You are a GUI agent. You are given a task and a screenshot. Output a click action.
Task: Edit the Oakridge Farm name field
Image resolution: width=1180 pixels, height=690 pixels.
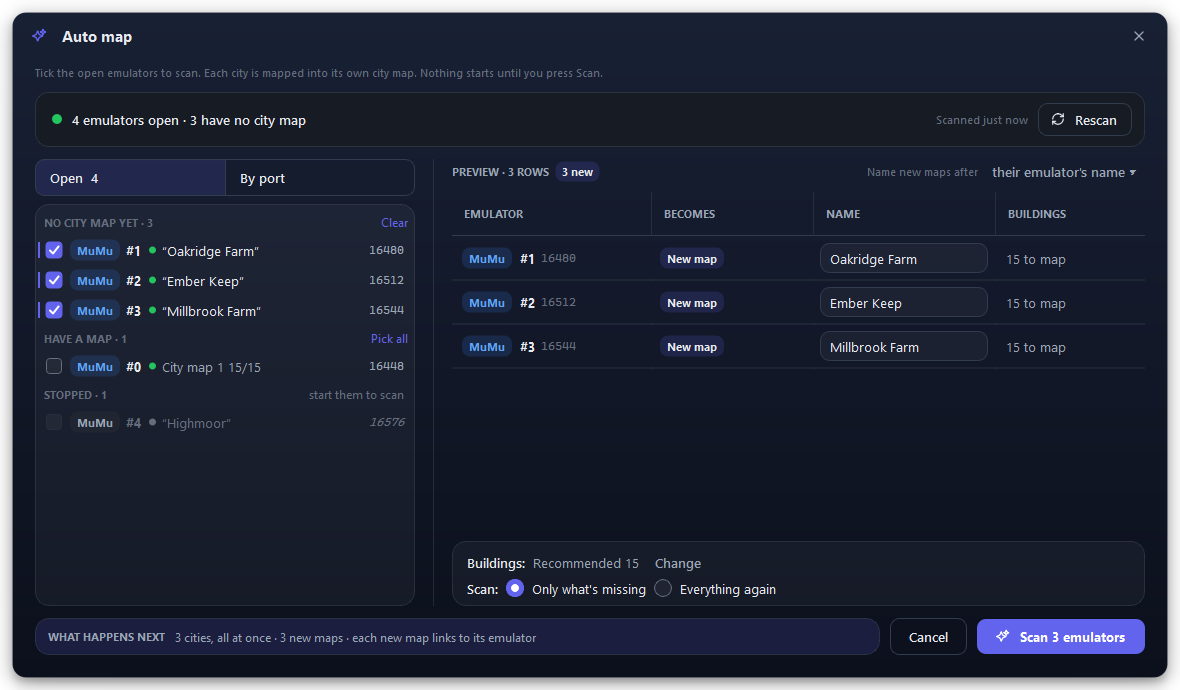903,259
